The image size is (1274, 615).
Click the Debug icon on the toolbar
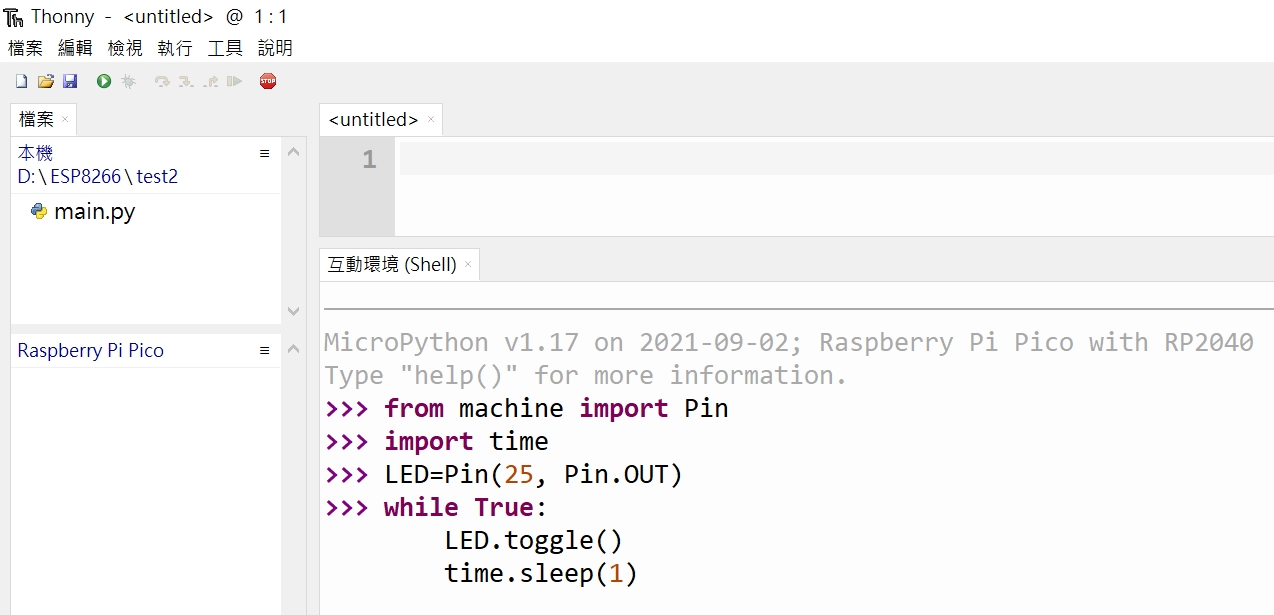point(128,81)
